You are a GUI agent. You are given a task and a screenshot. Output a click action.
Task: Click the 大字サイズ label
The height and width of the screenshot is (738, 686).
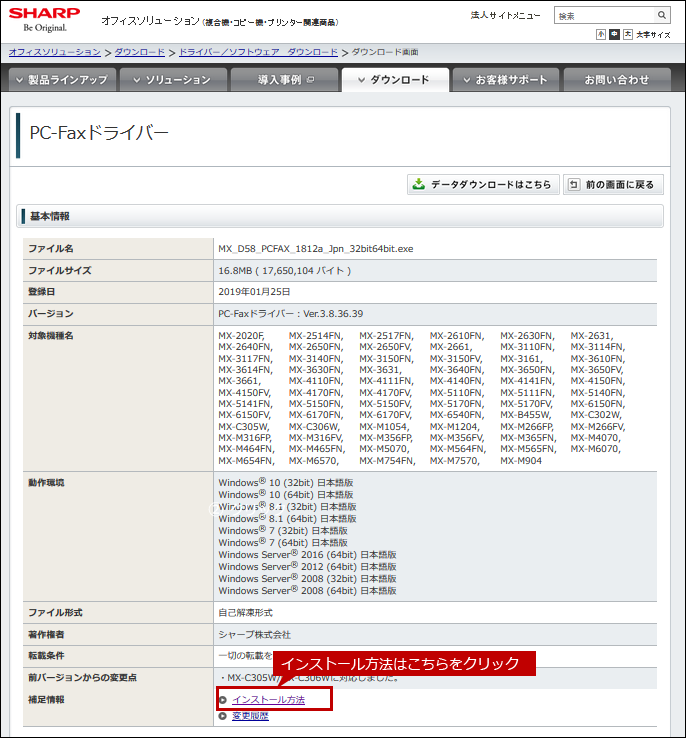[x=653, y=34]
